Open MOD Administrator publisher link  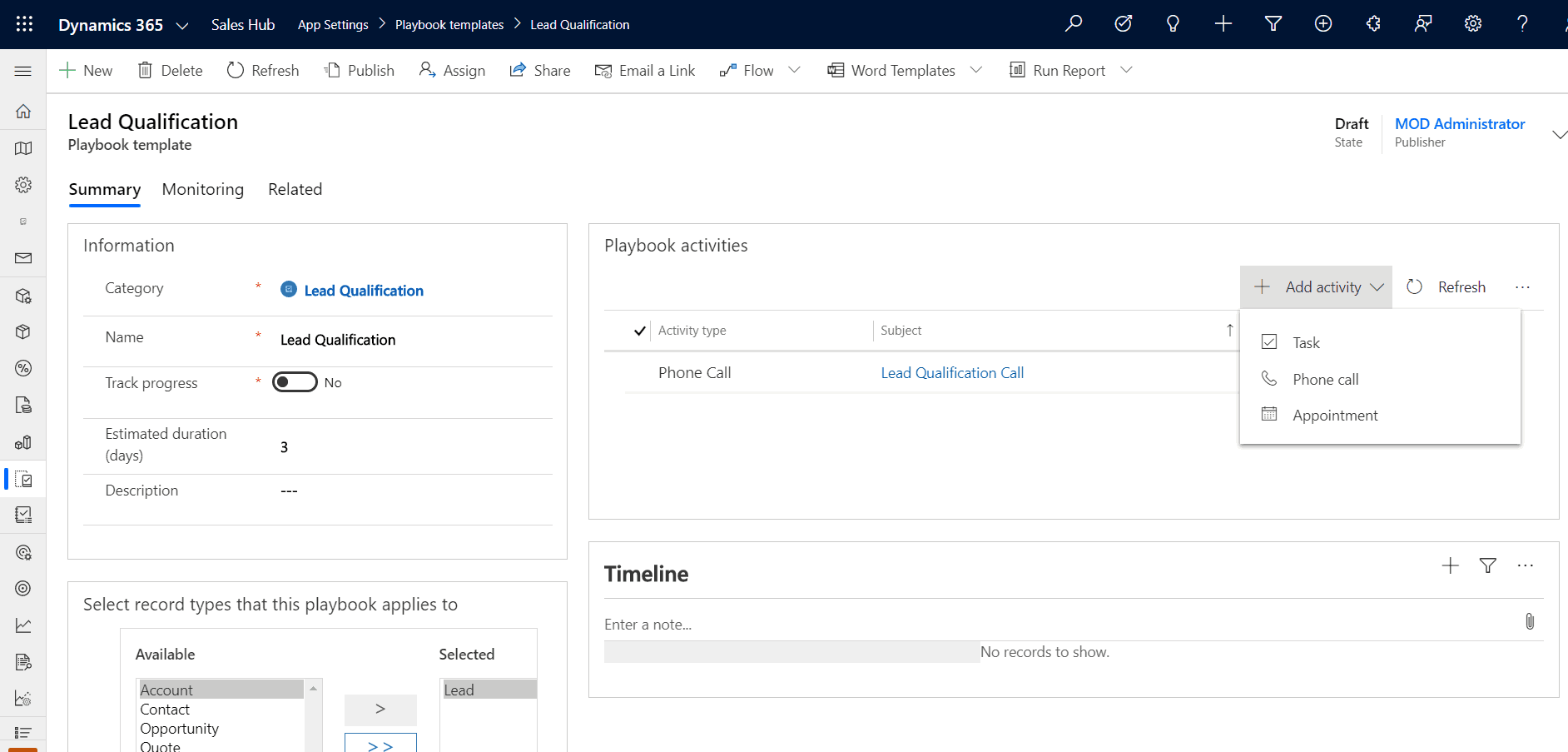pos(1460,124)
